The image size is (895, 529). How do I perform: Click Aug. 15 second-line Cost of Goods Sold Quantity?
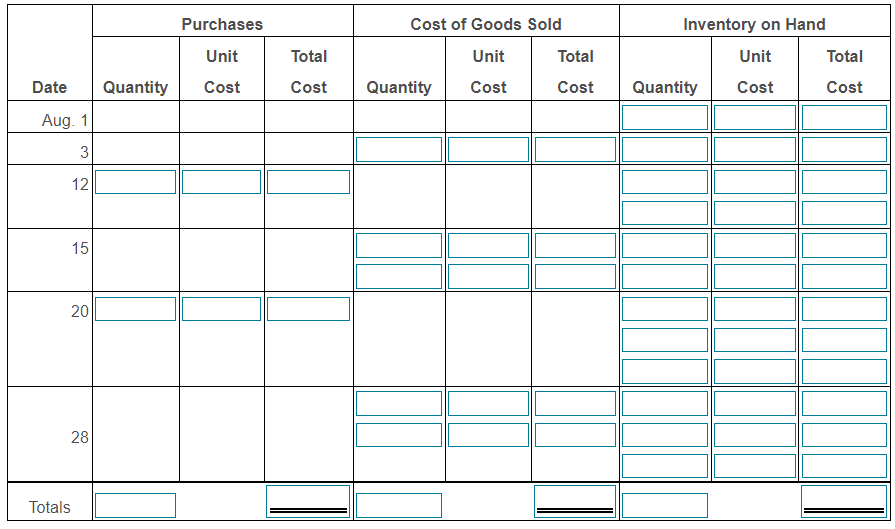(x=398, y=276)
